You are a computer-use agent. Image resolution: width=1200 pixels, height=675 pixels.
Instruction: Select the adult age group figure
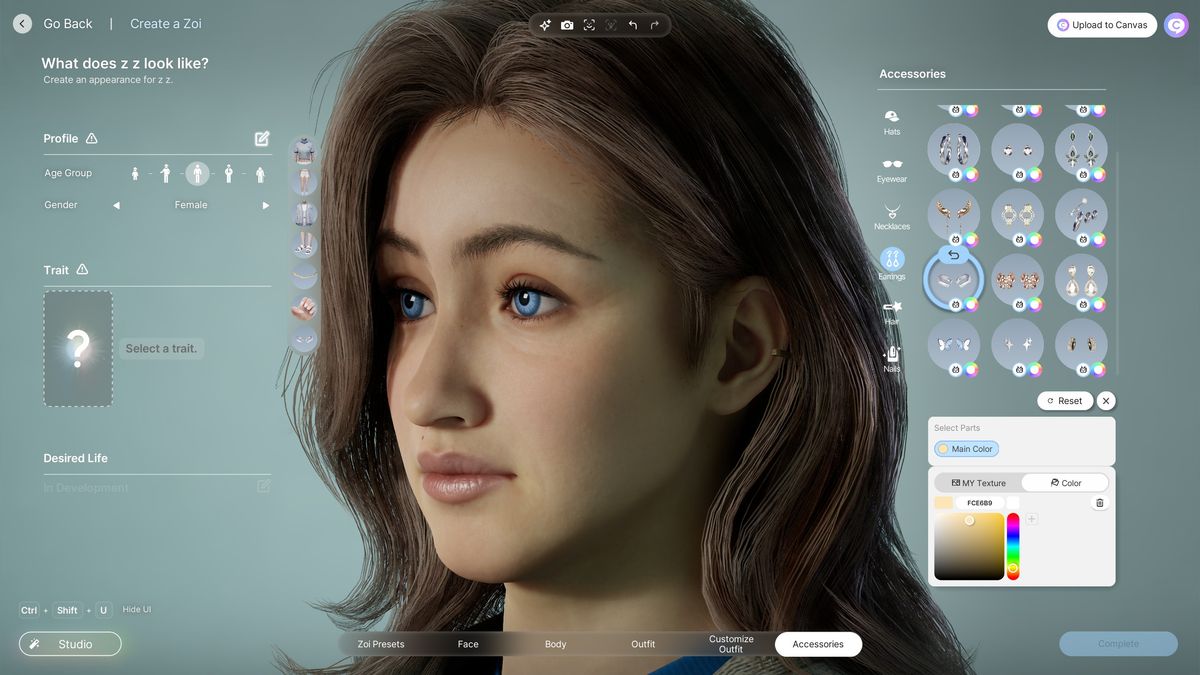point(197,172)
